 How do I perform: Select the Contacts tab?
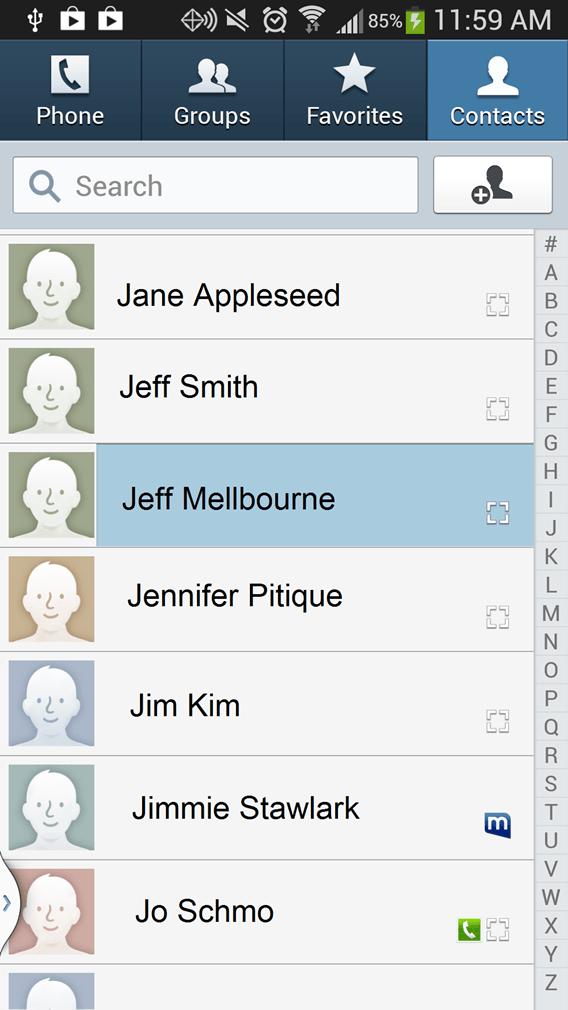[497, 90]
